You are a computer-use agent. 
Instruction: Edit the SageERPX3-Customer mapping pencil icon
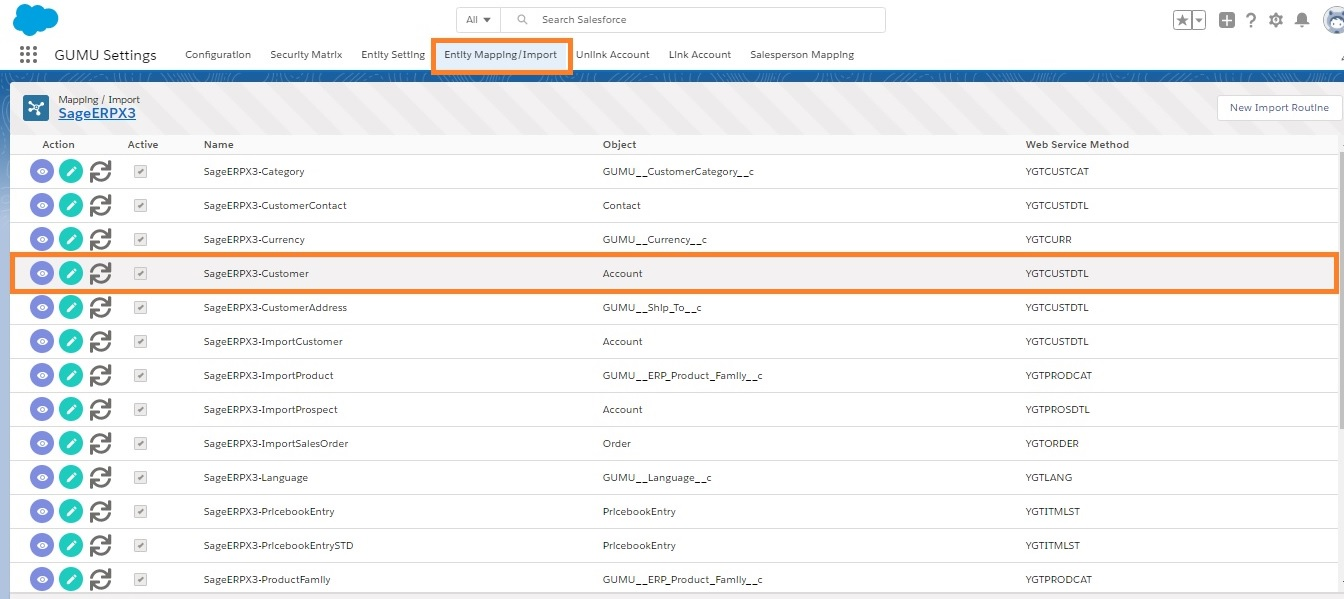point(71,273)
